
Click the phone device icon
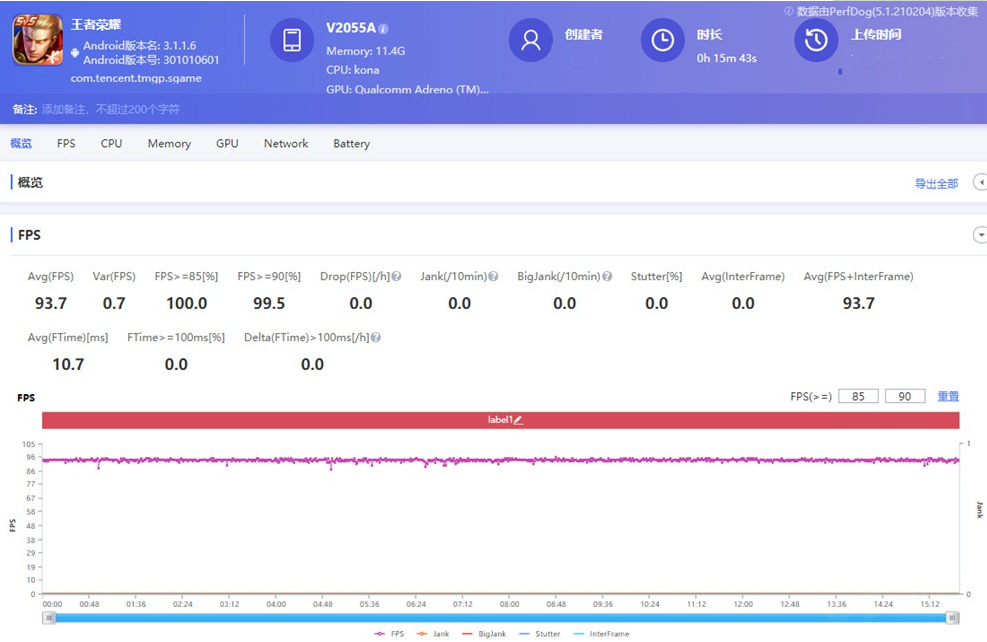coord(292,40)
